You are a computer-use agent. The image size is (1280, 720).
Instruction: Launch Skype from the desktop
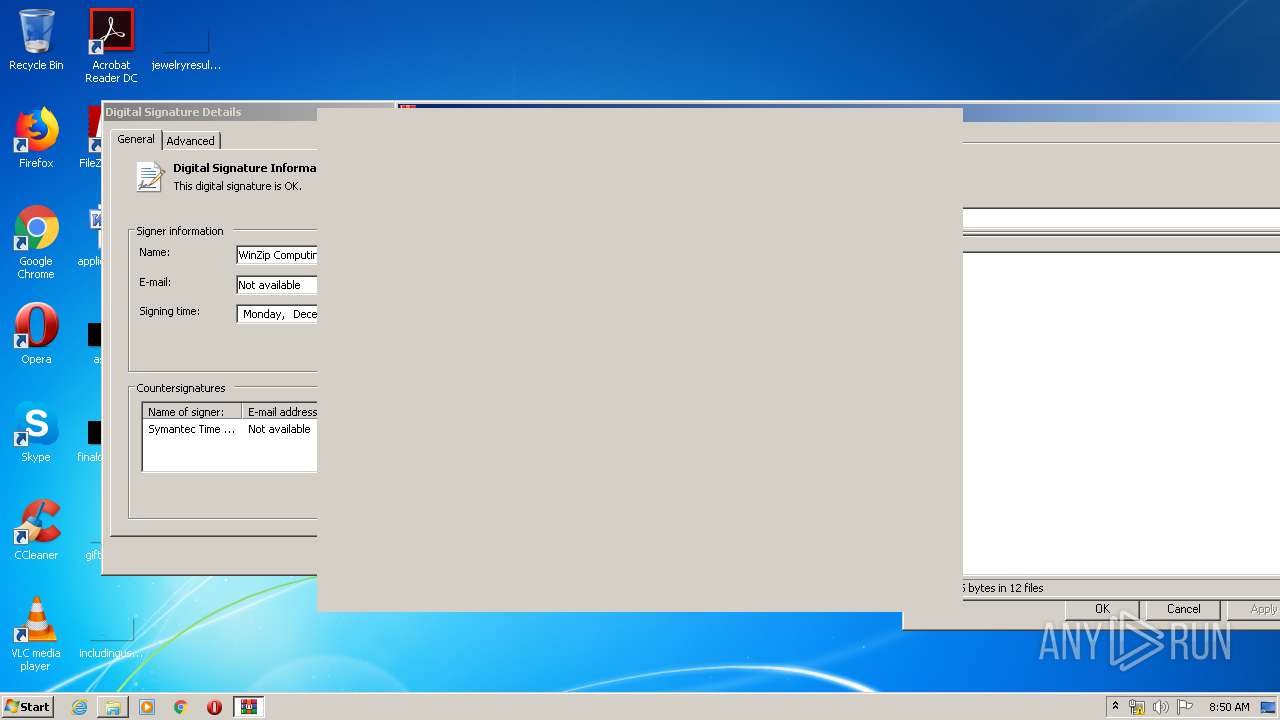36,432
